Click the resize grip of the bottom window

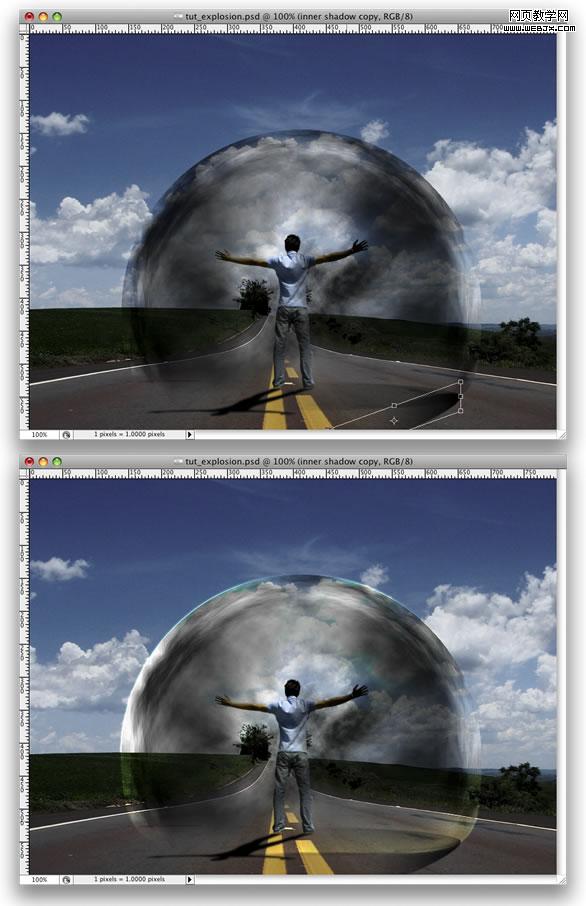pos(561,879)
